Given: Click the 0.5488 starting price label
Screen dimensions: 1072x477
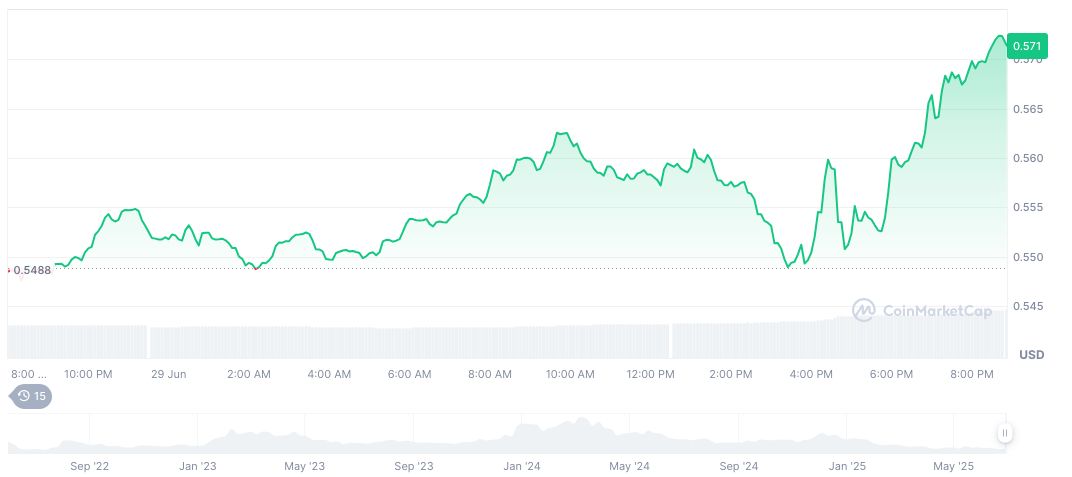Looking at the screenshot, I should click(32, 270).
